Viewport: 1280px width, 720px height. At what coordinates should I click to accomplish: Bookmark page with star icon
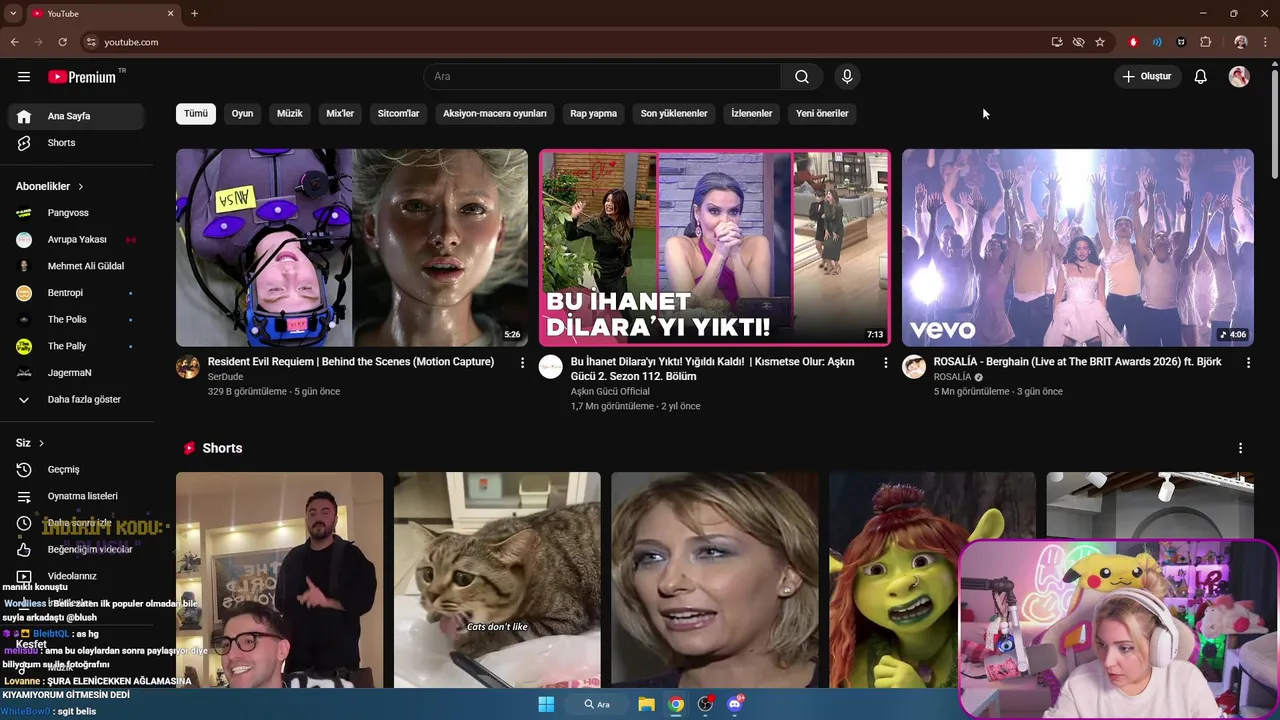[x=1100, y=42]
